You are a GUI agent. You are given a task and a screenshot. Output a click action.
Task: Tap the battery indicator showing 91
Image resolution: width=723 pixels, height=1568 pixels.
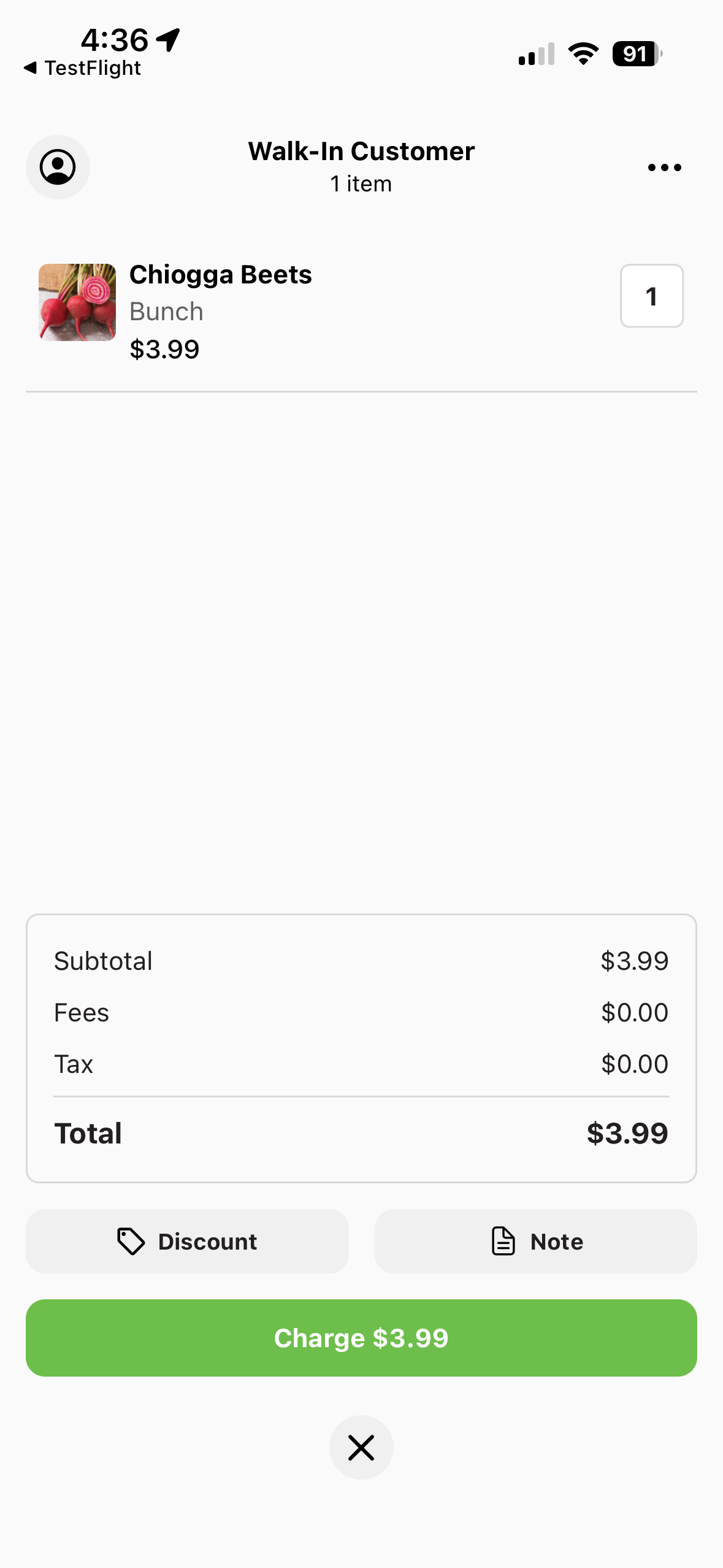tap(637, 54)
